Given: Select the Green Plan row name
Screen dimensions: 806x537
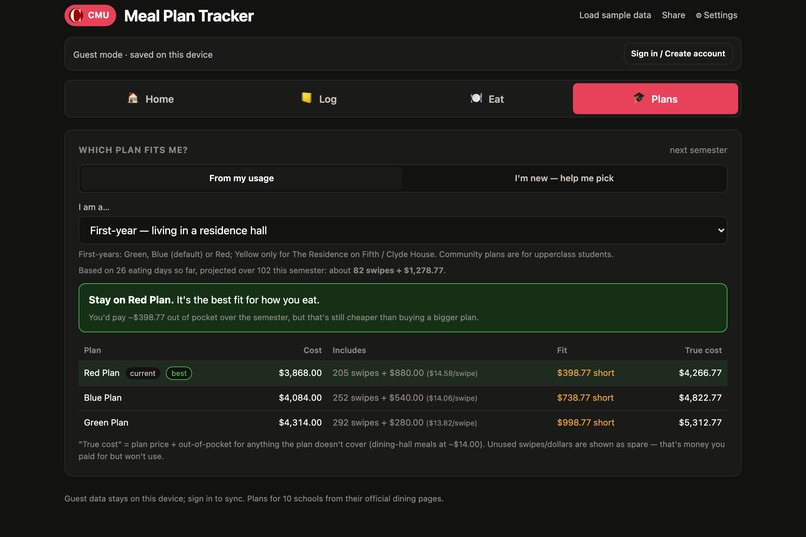Looking at the screenshot, I should coord(106,422).
